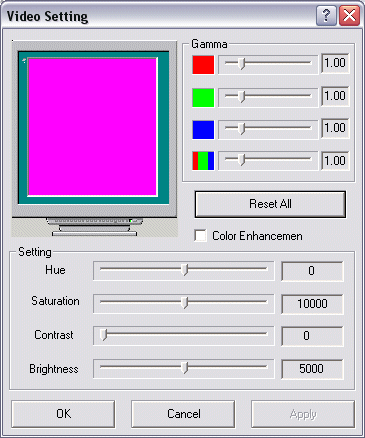
Task: Open context help with the question mark button
Action: click(x=326, y=15)
